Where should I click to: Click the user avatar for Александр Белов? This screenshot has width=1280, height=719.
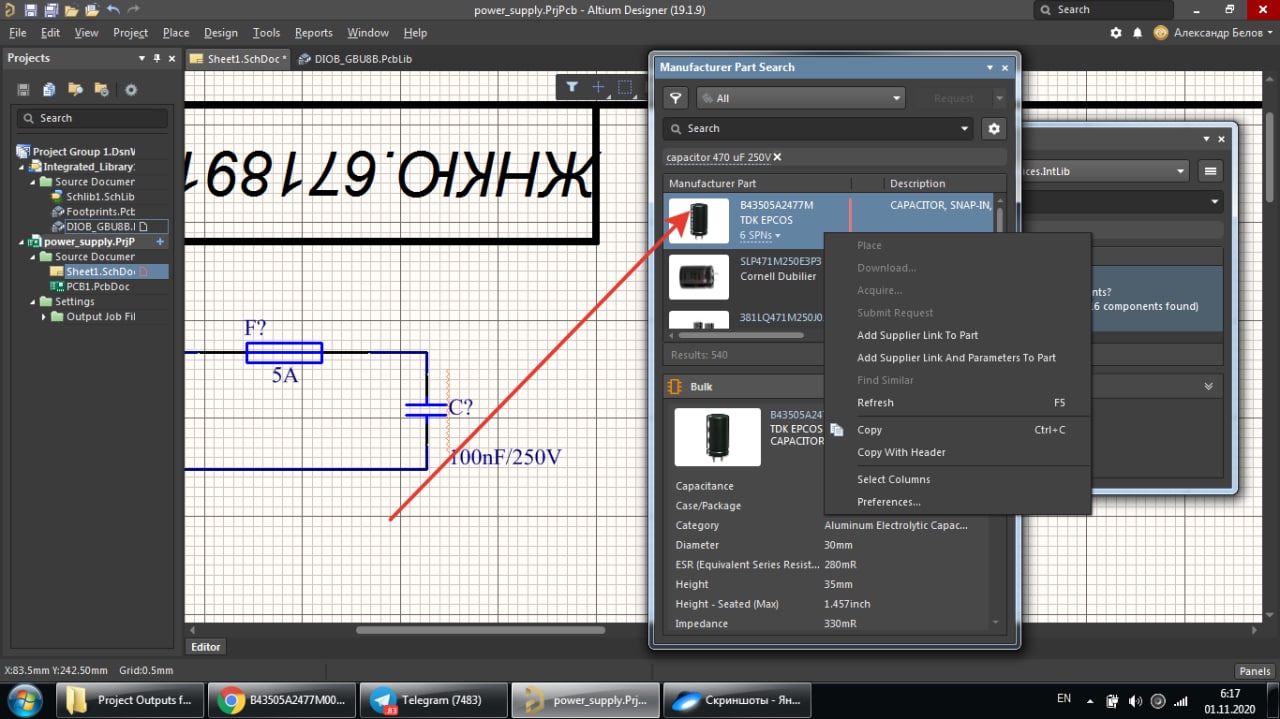tap(1160, 33)
